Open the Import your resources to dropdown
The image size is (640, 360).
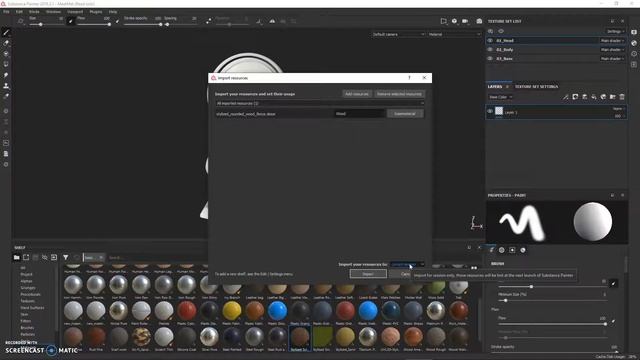pos(407,264)
